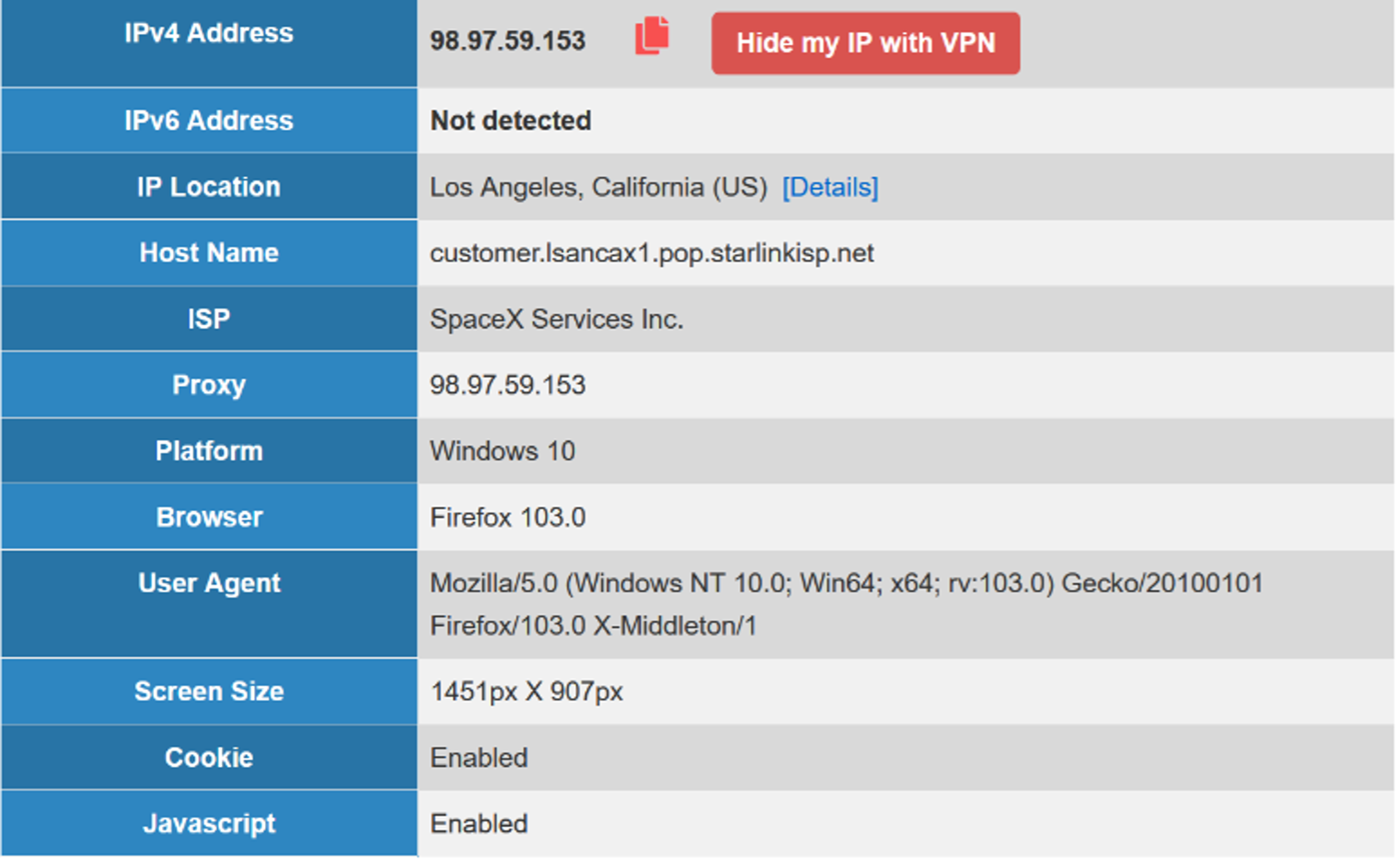Viewport: 1400px width, 861px height.
Task: Click the Platform row label
Action: point(209,450)
